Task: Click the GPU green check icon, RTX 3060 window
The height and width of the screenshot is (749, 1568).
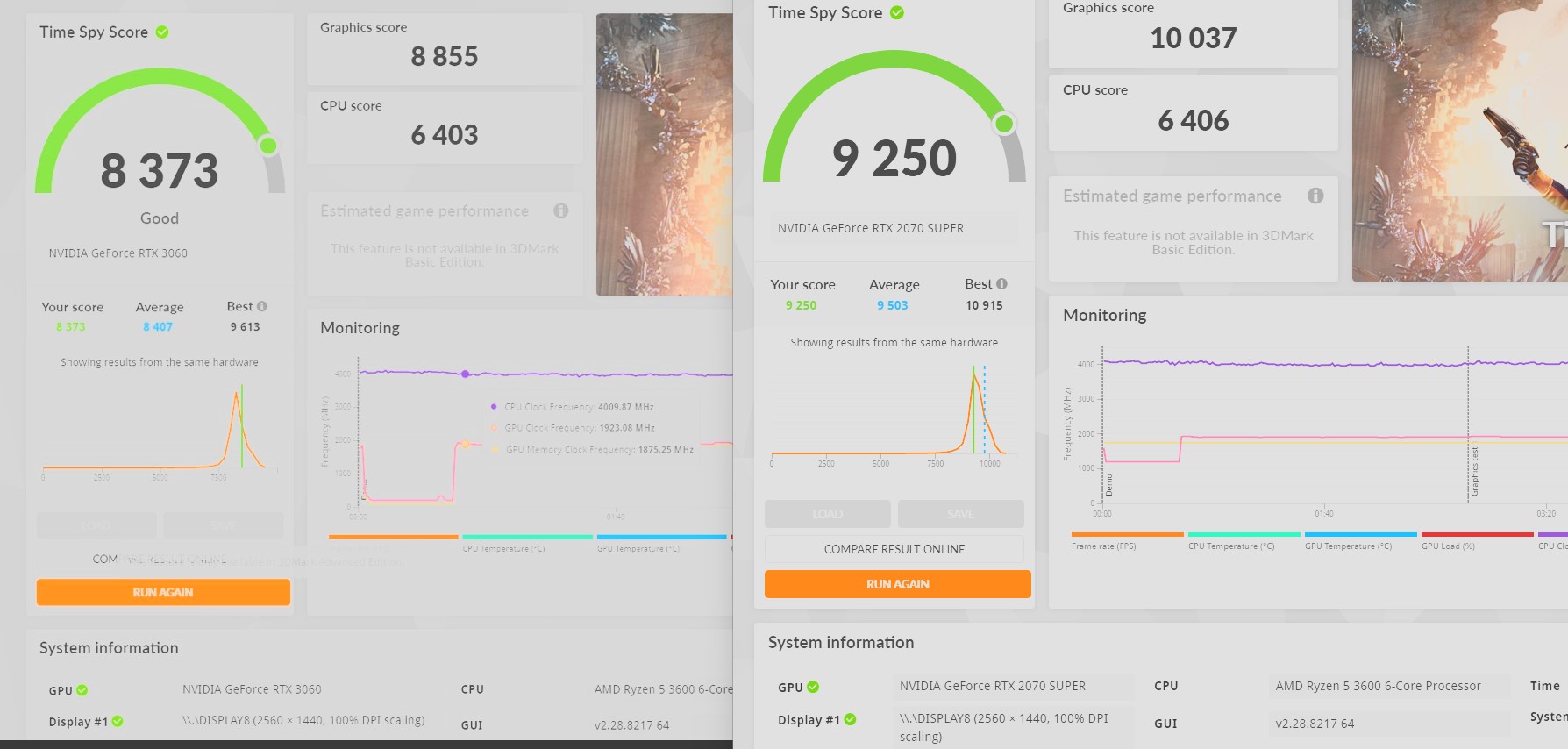Action: pyautogui.click(x=82, y=690)
